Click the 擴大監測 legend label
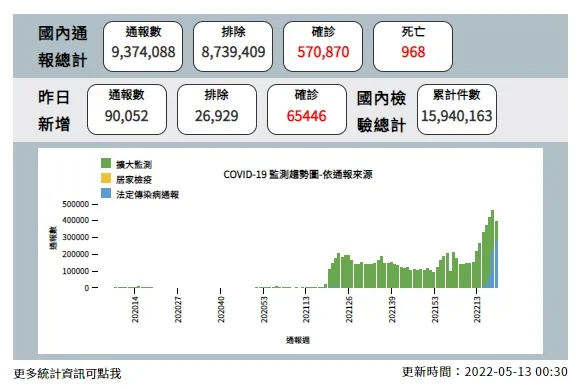The height and width of the screenshot is (389, 578). (134, 164)
